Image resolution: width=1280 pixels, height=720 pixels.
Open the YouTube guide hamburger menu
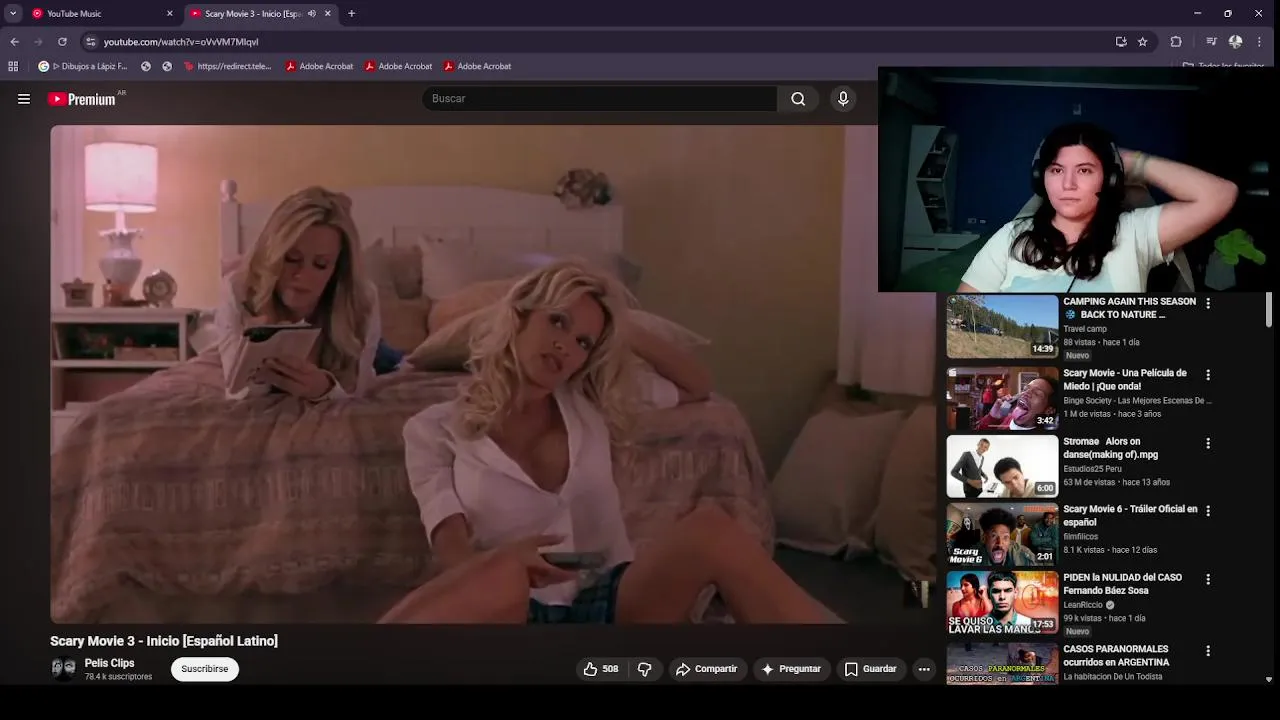(x=24, y=99)
